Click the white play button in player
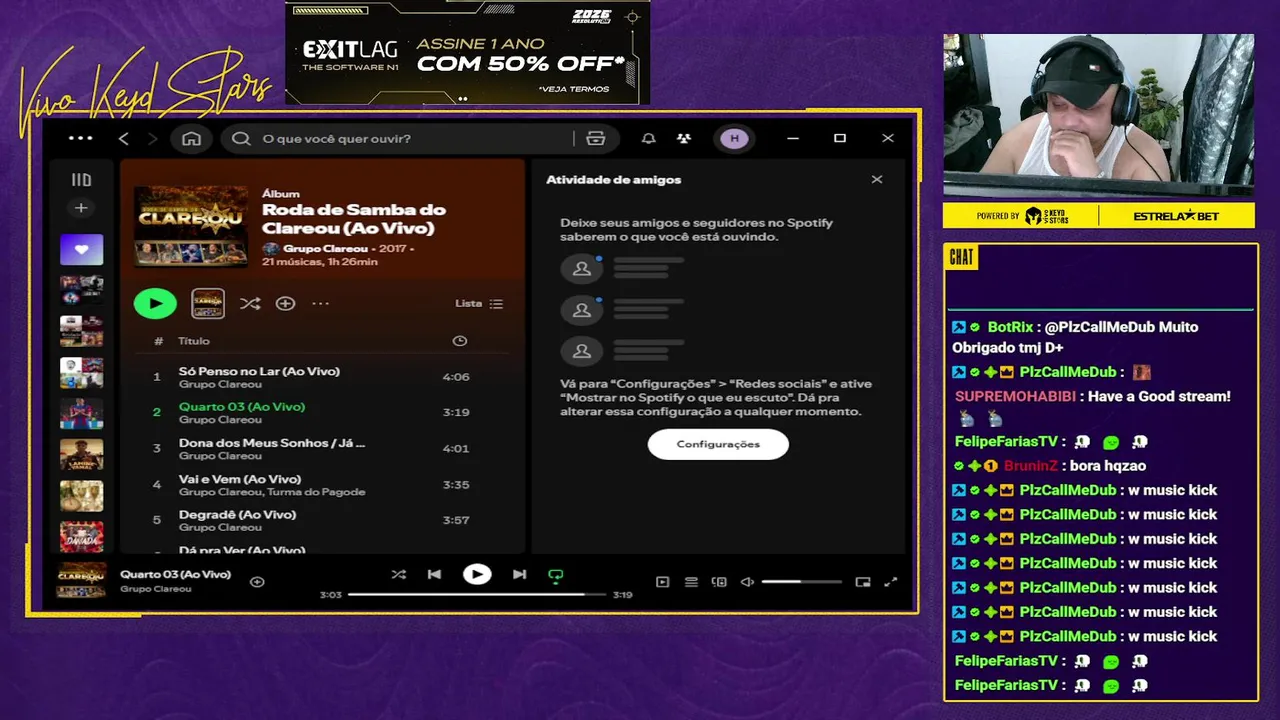This screenshot has width=1280, height=720. coord(477,574)
